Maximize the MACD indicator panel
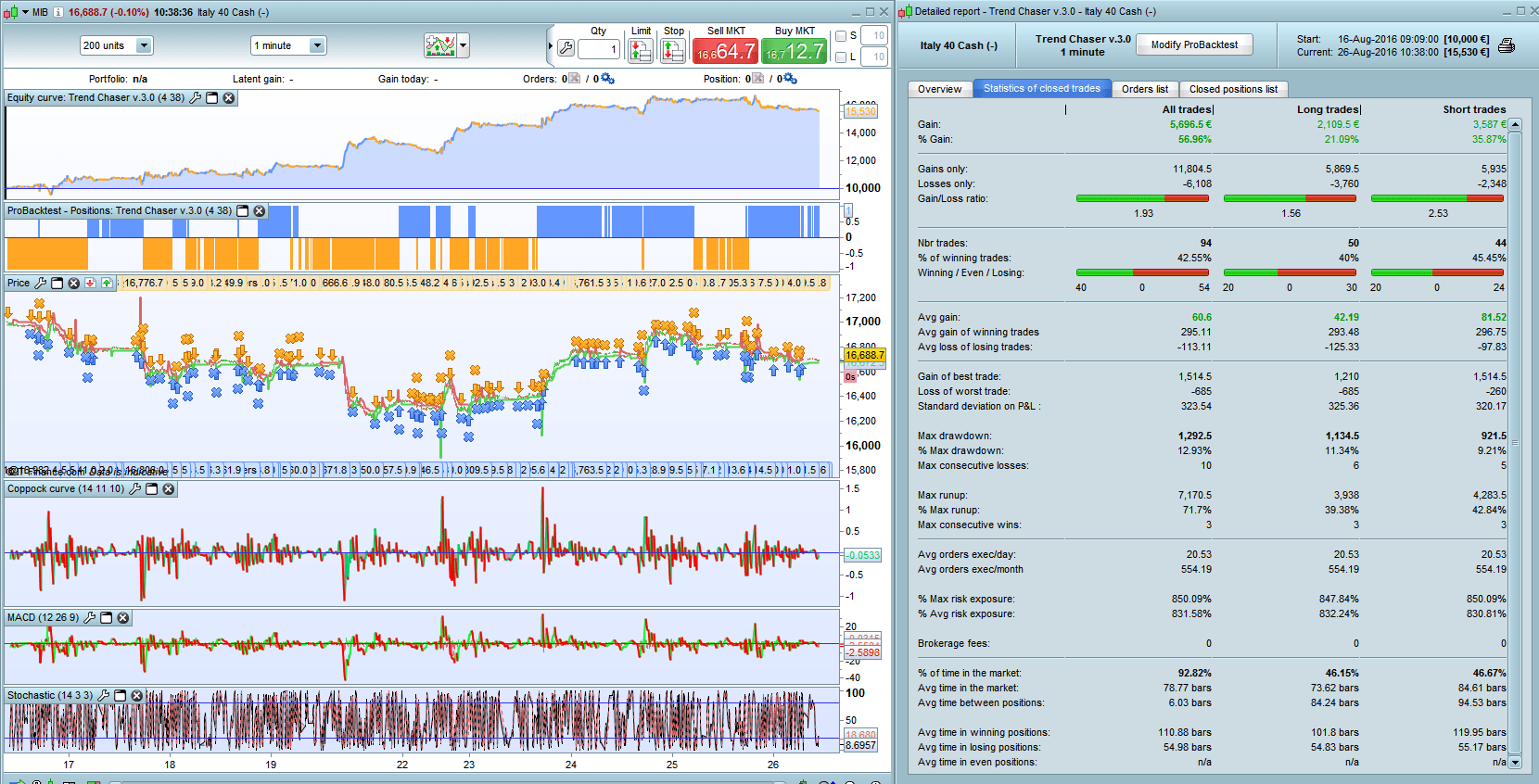This screenshot has height=784, width=1539. 107,618
